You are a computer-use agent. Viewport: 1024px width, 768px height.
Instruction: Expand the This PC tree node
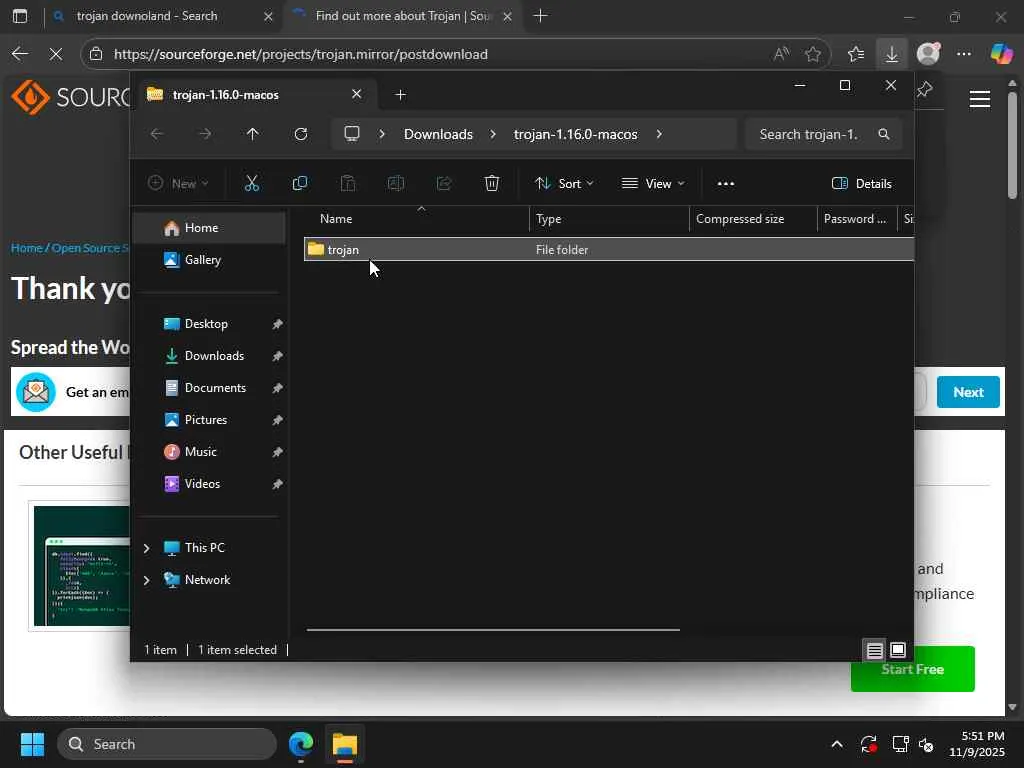point(147,548)
